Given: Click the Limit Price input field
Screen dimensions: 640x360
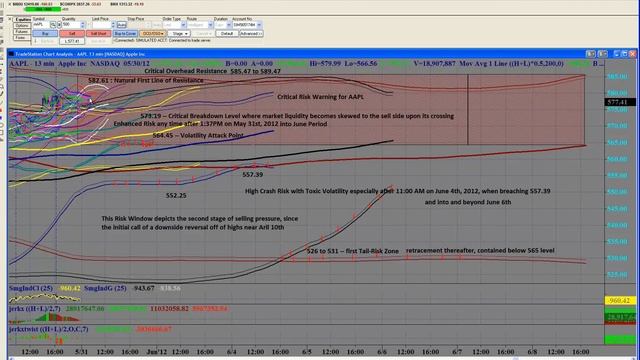Looking at the screenshot, I should click(101, 25).
